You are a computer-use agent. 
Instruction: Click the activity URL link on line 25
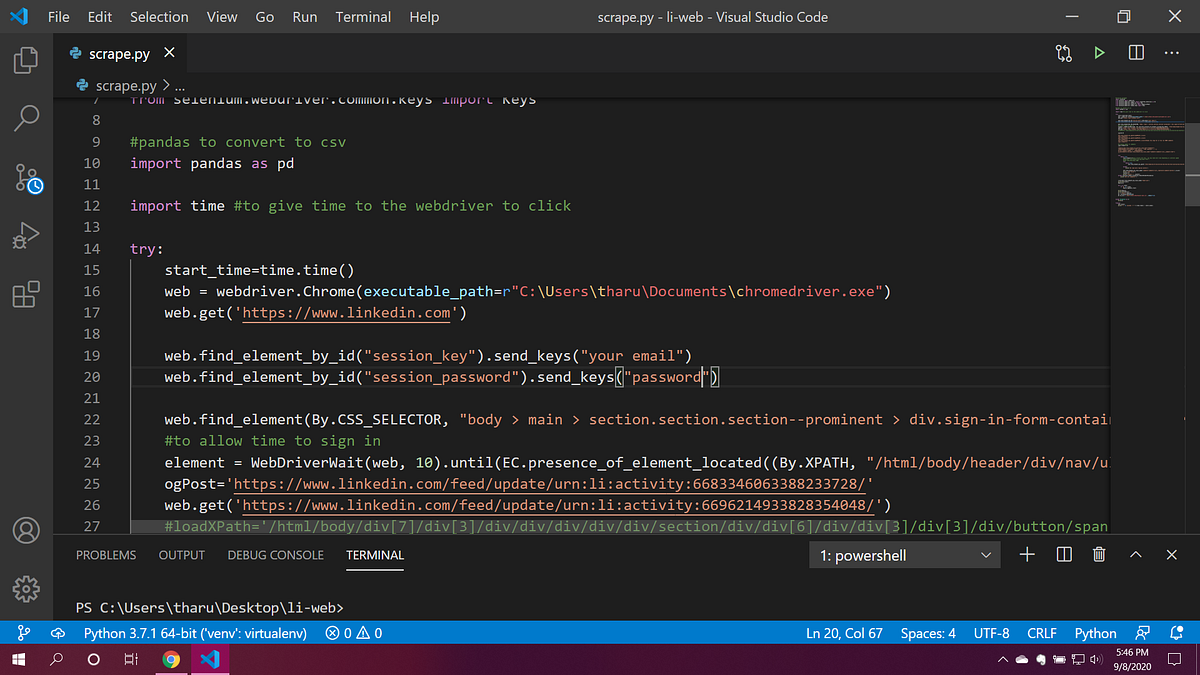[x=552, y=483]
